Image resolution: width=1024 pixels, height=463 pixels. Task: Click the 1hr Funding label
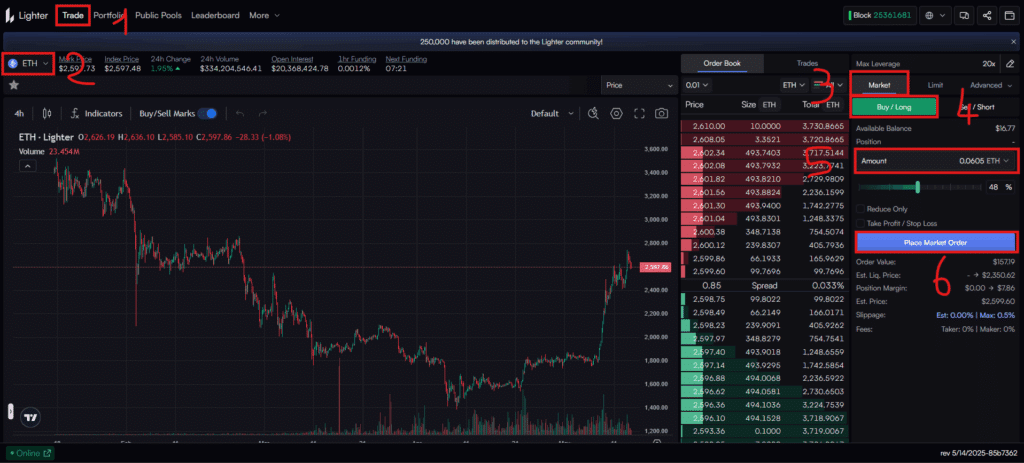355,59
